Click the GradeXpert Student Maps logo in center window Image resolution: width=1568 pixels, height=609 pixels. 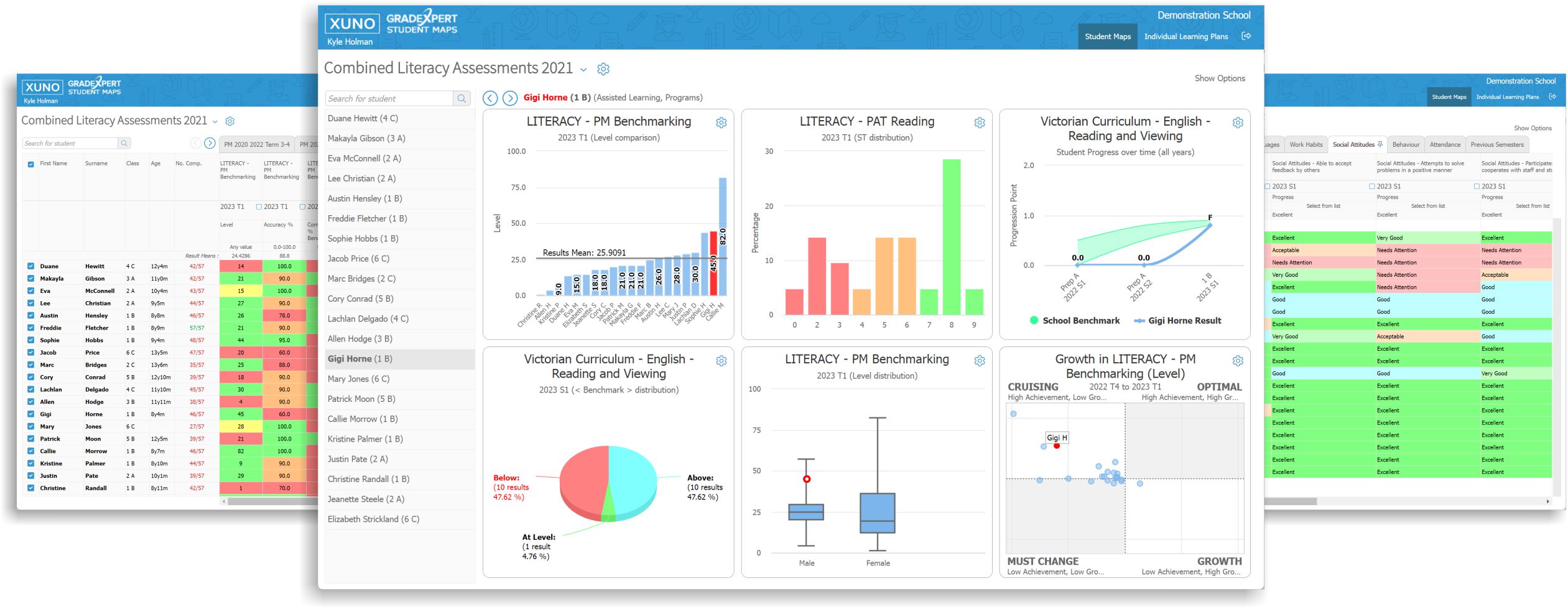pyautogui.click(x=422, y=22)
